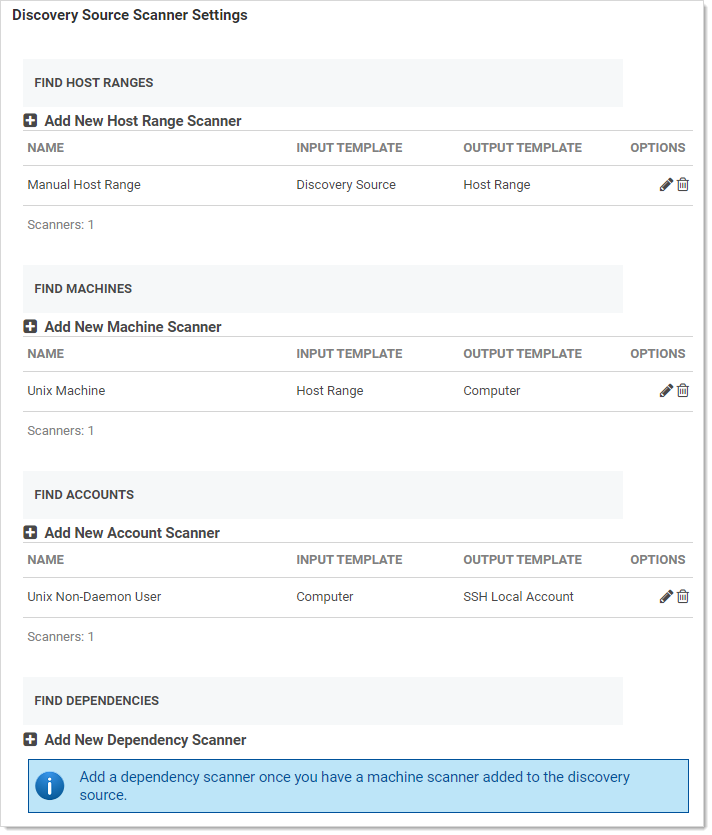Open Add New Host Range Scanner link
The width and height of the screenshot is (712, 835).
pyautogui.click(x=143, y=121)
